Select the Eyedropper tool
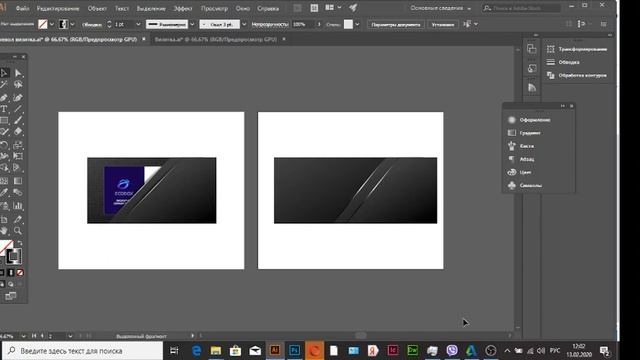Image resolution: width=640 pixels, height=360 pixels. coord(4,192)
